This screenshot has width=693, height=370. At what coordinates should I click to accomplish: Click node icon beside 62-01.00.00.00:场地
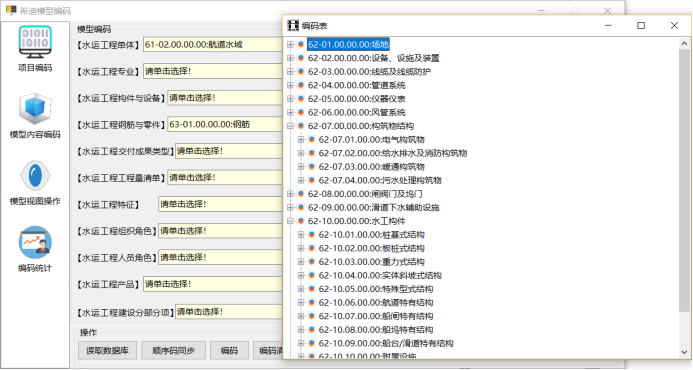pyautogui.click(x=301, y=44)
